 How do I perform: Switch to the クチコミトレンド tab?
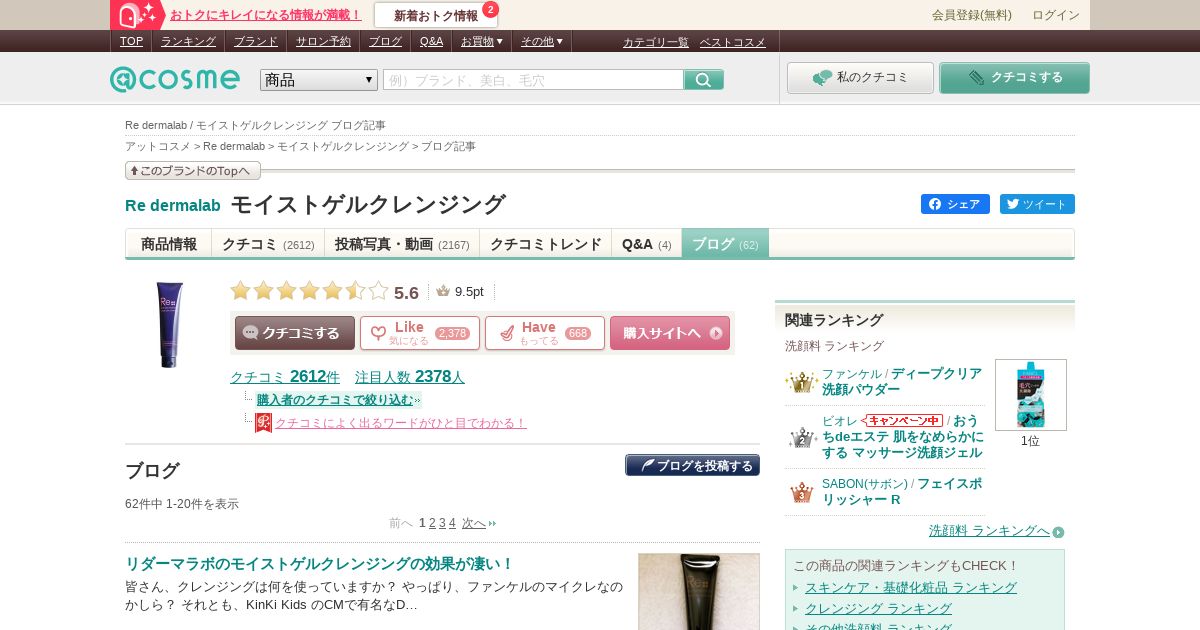546,244
